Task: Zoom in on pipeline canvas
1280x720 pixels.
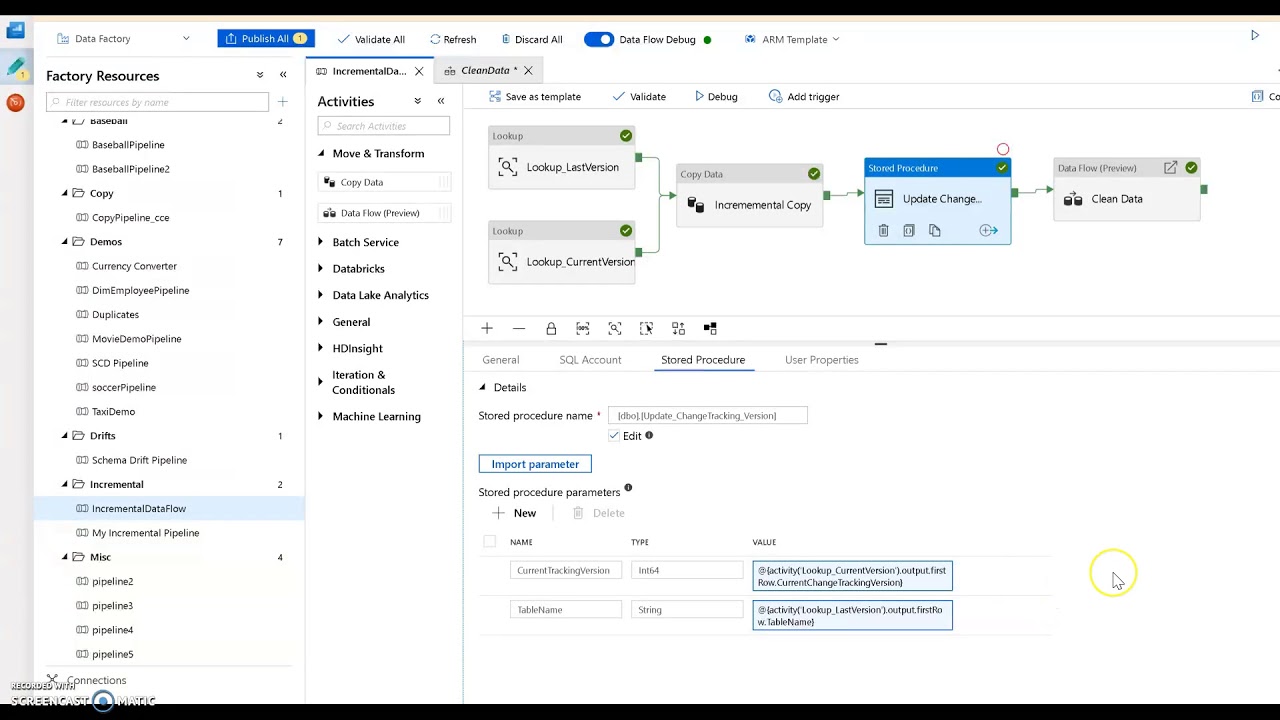Action: 487,328
